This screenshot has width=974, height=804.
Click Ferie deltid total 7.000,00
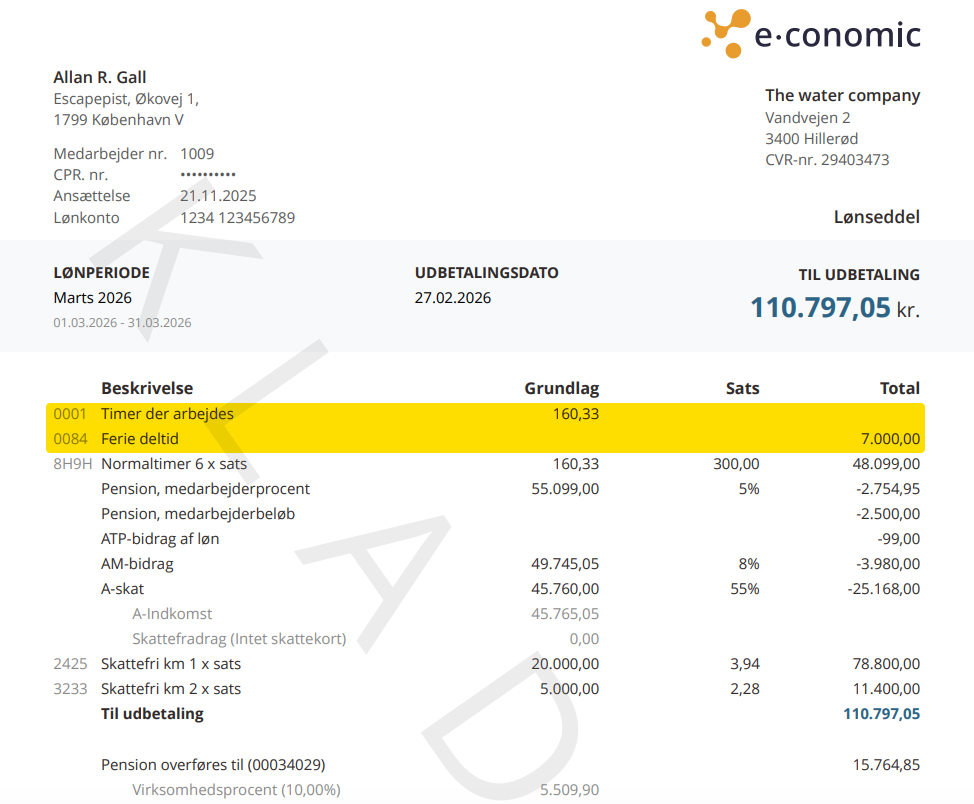(890, 439)
